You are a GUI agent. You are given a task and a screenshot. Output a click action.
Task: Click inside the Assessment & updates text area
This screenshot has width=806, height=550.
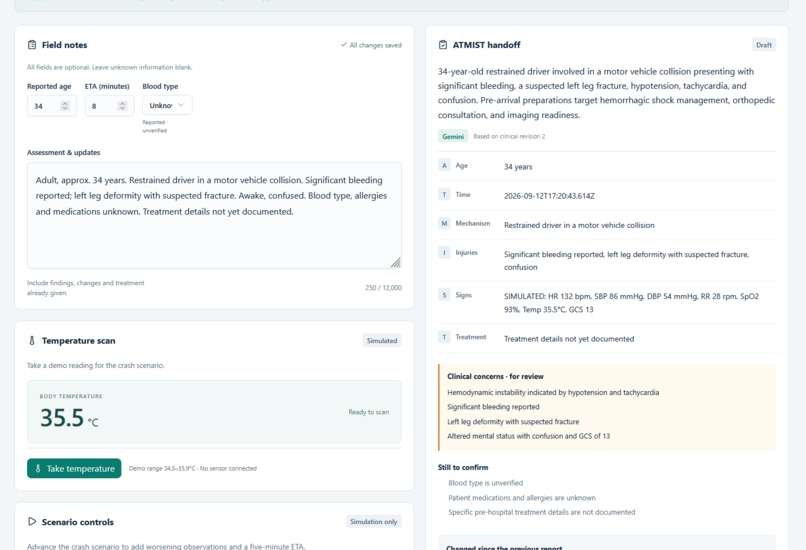click(x=214, y=215)
